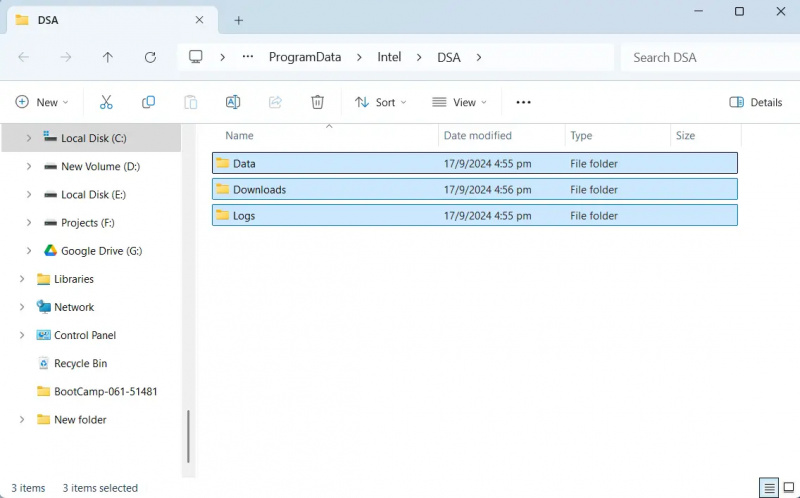Open the Sort dropdown menu
This screenshot has width=800, height=498.
(381, 102)
